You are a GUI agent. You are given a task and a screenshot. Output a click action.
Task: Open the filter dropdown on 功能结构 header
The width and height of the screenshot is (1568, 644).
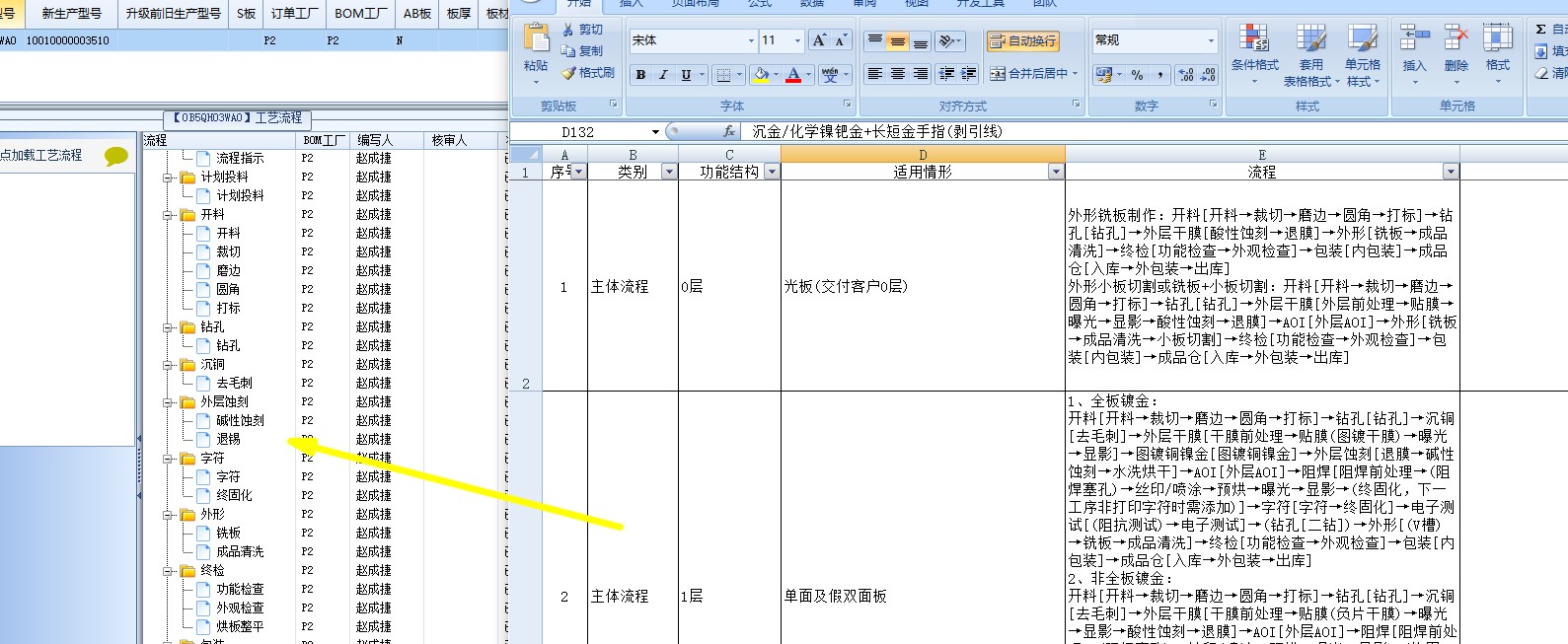[772, 172]
